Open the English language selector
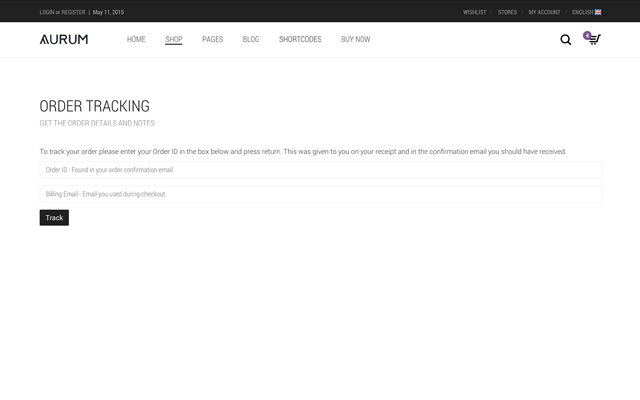Screen dimensions: 640x400 coord(582,12)
